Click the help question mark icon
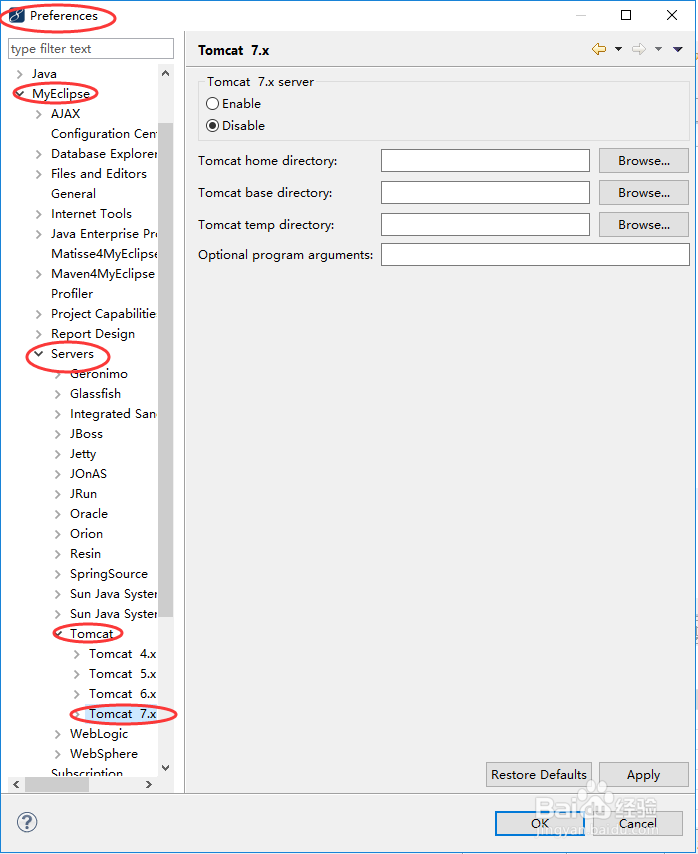698x854 pixels. 27,822
